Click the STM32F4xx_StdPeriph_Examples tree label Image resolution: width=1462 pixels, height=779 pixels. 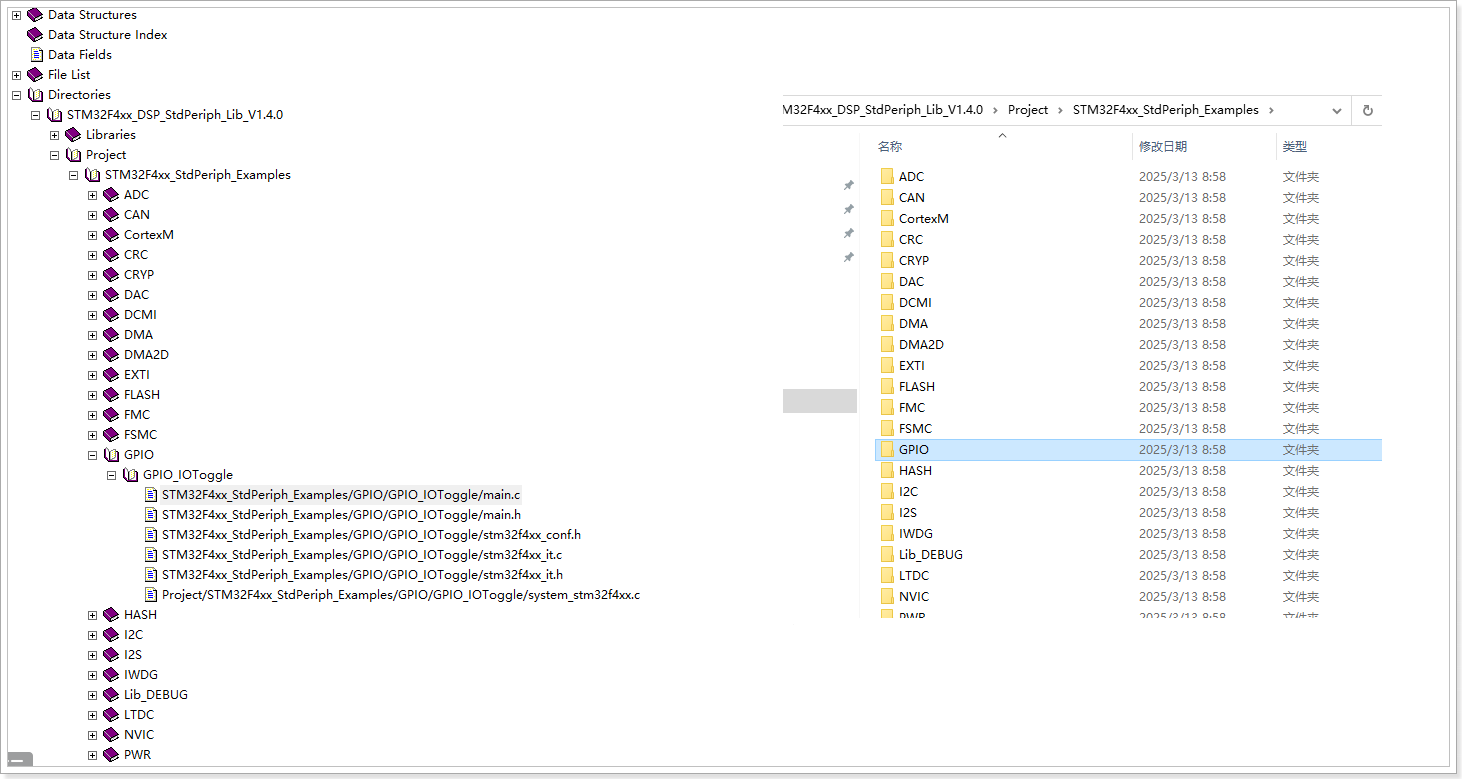coord(198,175)
